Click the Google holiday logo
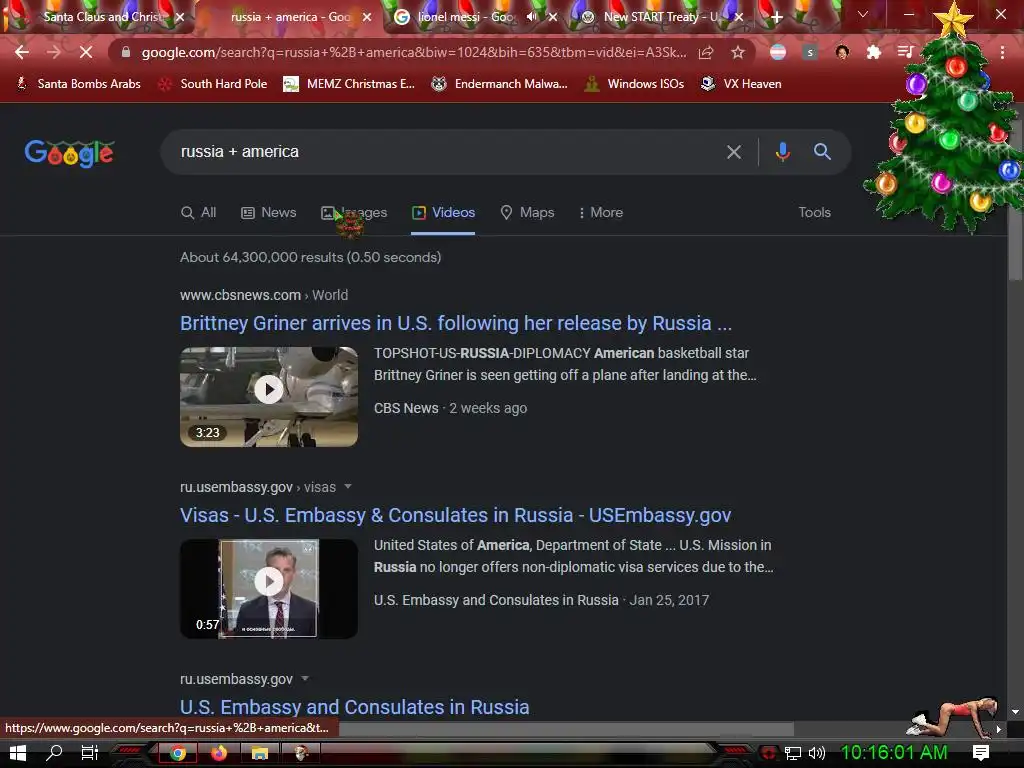 pyautogui.click(x=69, y=153)
